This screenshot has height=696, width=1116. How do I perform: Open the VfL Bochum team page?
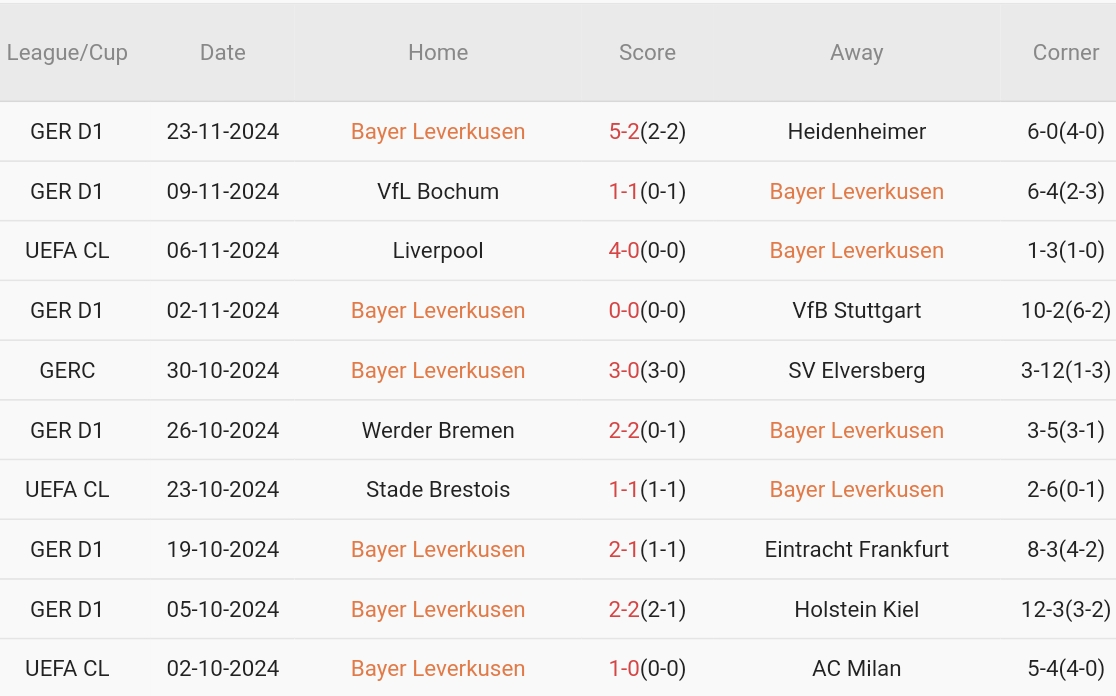438,192
